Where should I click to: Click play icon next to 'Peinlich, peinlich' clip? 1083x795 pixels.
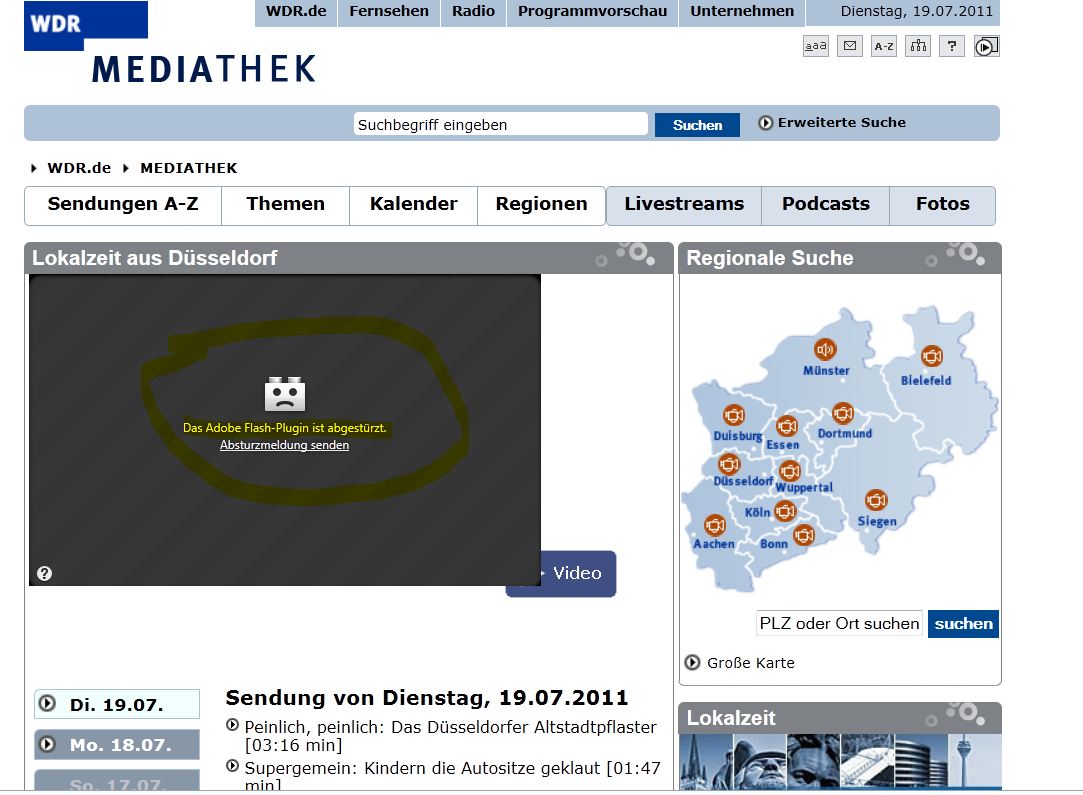(232, 725)
